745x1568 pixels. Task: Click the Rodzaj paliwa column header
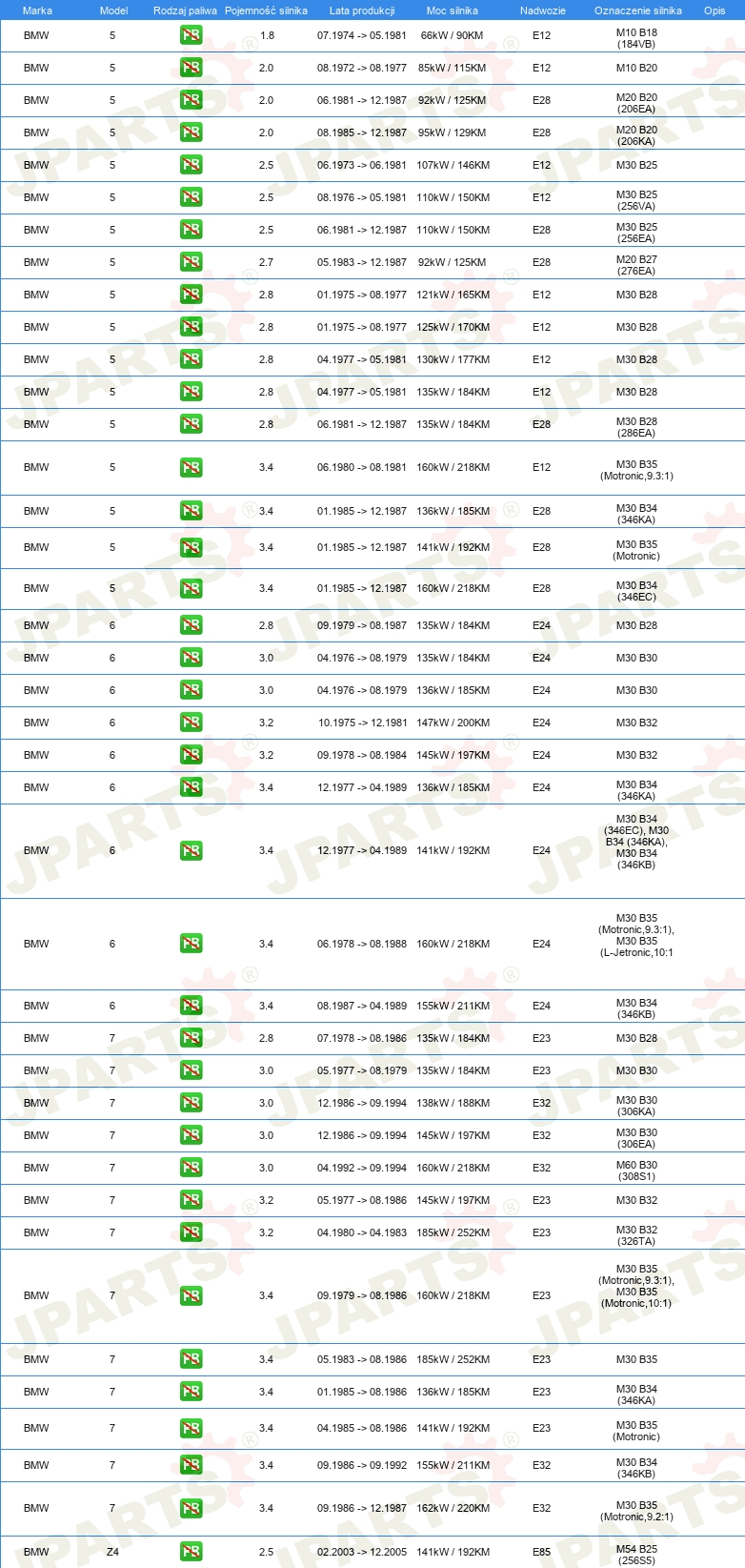pos(185,10)
